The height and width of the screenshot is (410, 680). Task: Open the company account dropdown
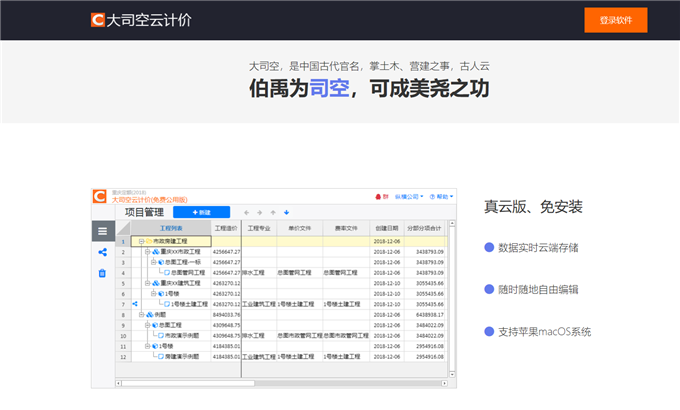point(411,196)
